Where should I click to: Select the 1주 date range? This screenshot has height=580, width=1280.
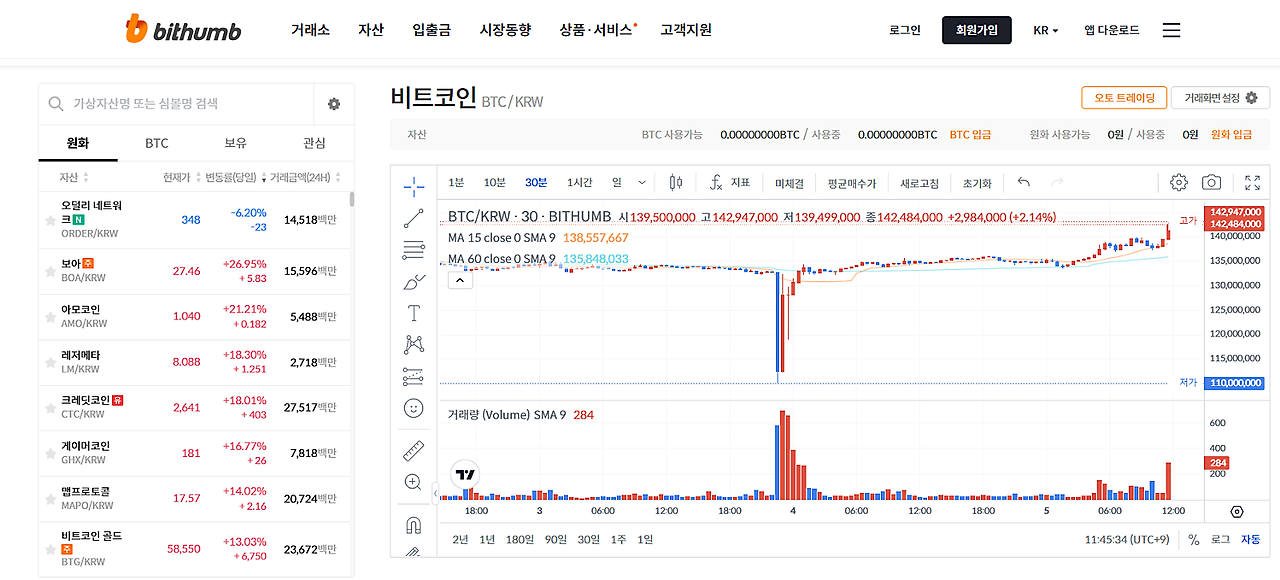coord(619,539)
